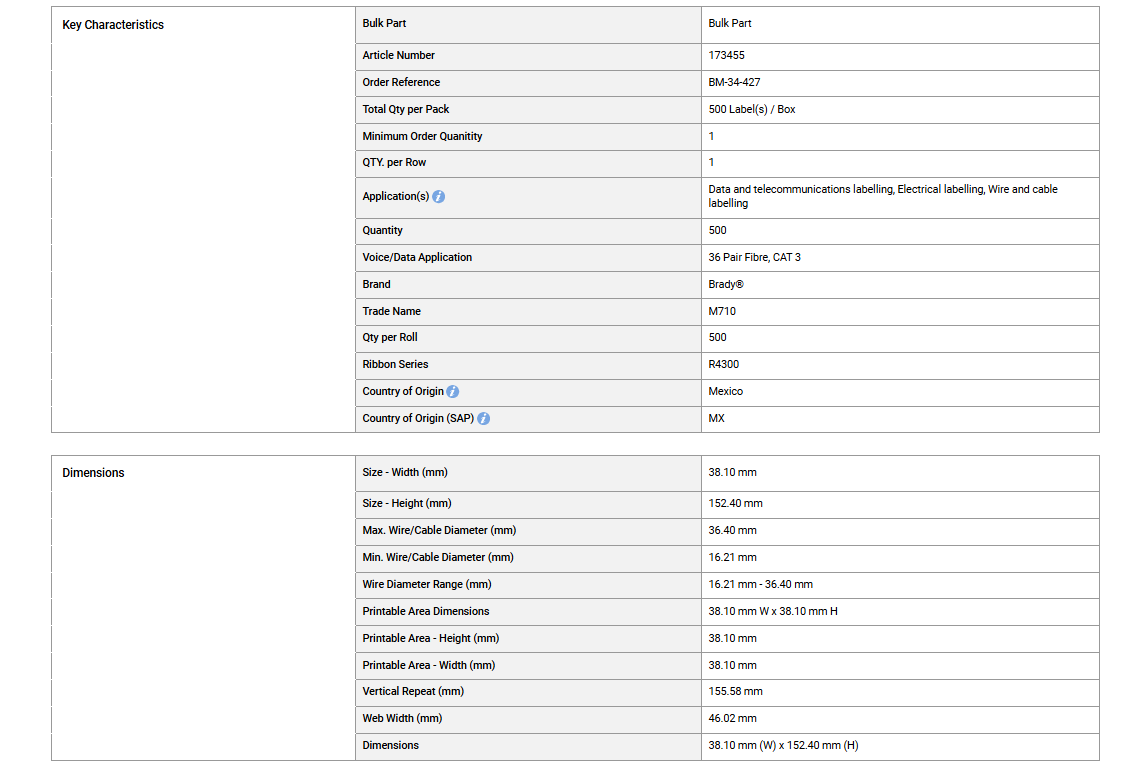Click the Vertical Repeat (mm) label
1129x774 pixels.
point(413,691)
